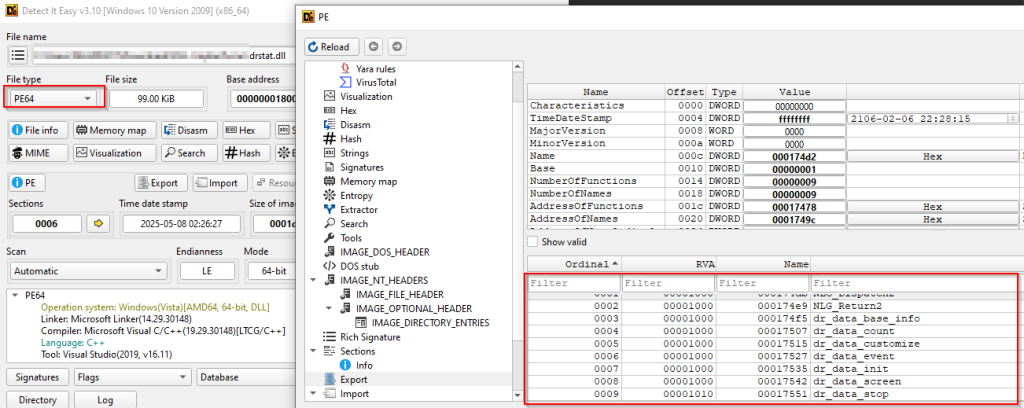This screenshot has width=1024, height=408.
Task: Click the Endianness LE field
Action: coord(207,270)
